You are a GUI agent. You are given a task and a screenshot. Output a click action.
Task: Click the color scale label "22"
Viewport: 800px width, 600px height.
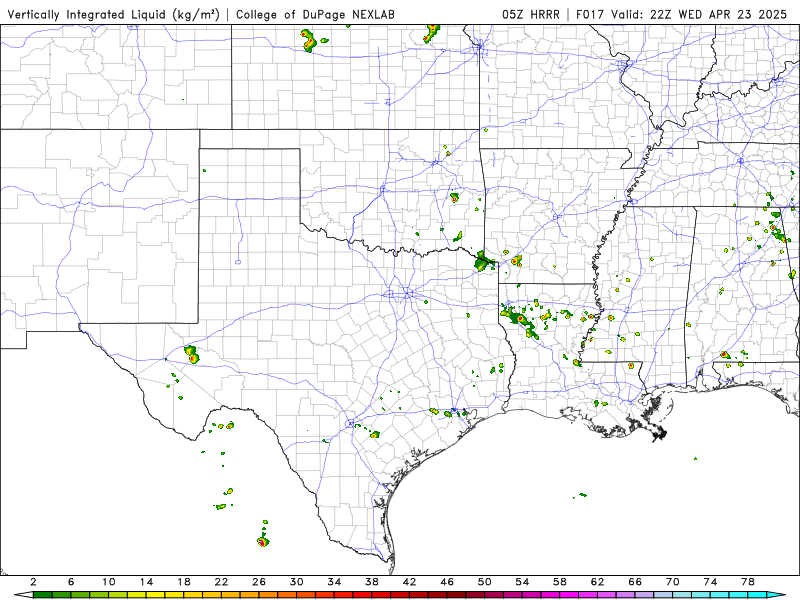221,582
